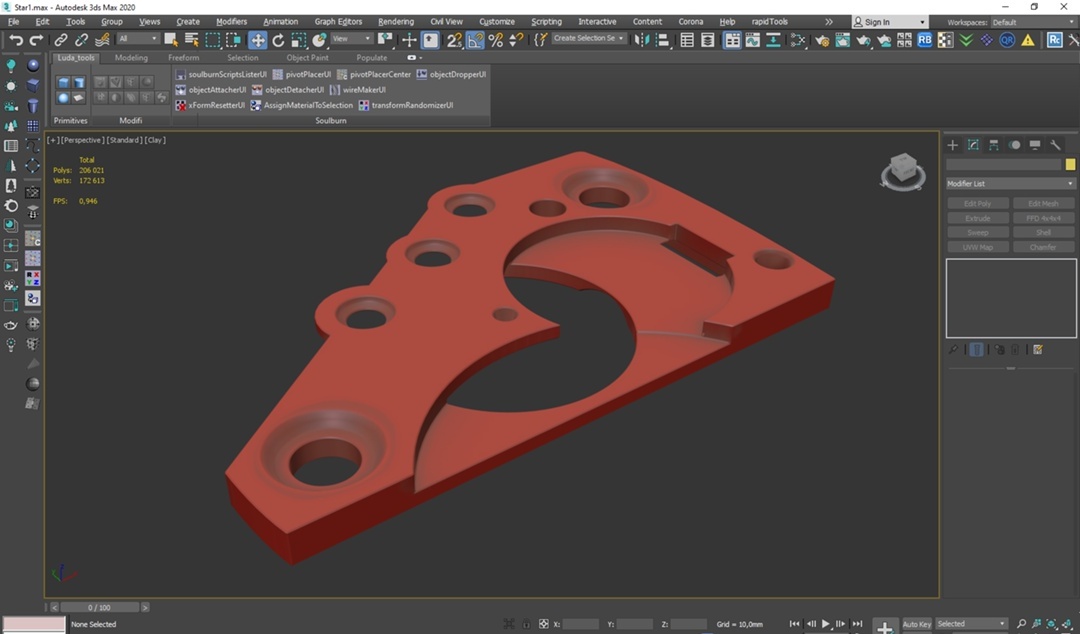Launch the transformRandomizerUI script
This screenshot has width=1080, height=634.
(x=406, y=105)
